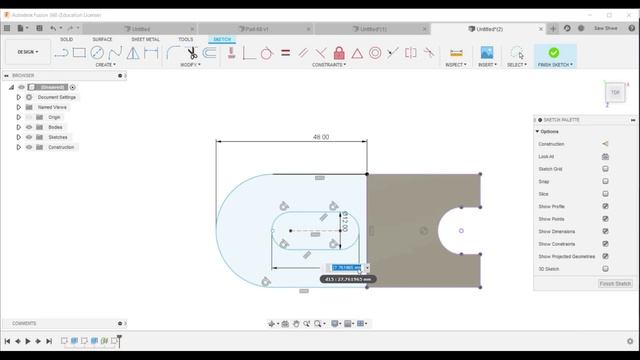Click the dimension value input field

tap(347, 268)
